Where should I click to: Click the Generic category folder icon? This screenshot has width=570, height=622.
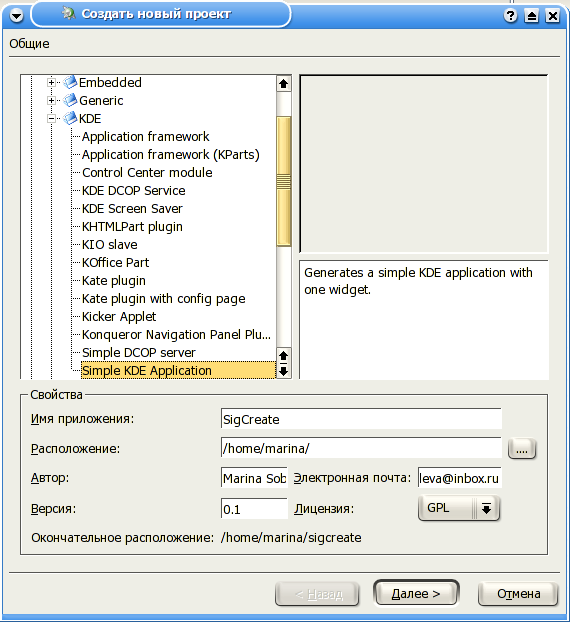(x=70, y=100)
